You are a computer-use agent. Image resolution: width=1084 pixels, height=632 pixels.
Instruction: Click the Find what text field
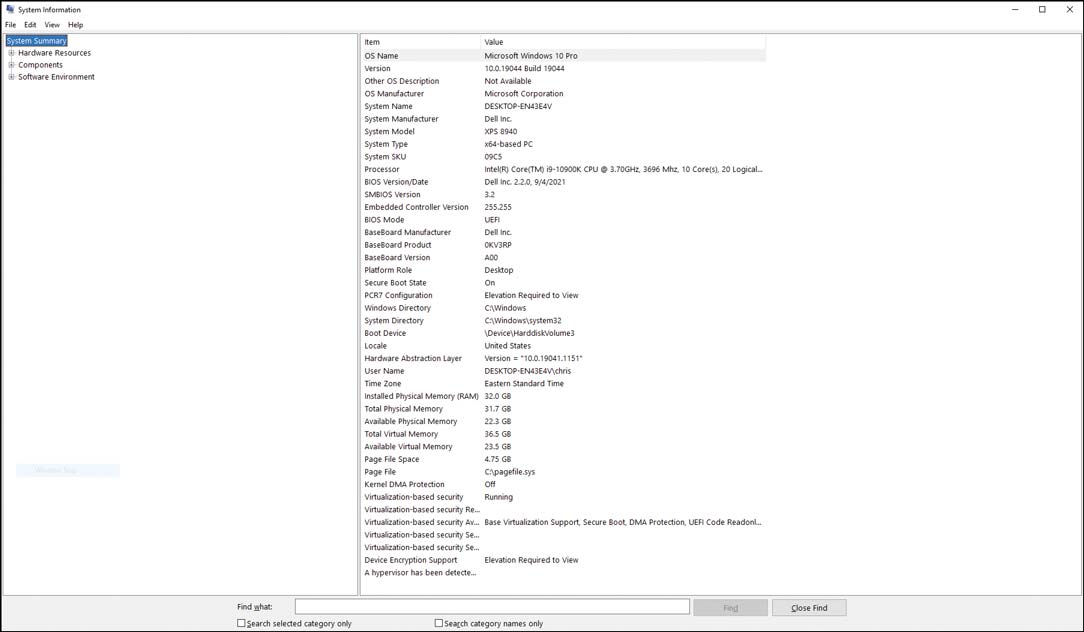coord(492,606)
